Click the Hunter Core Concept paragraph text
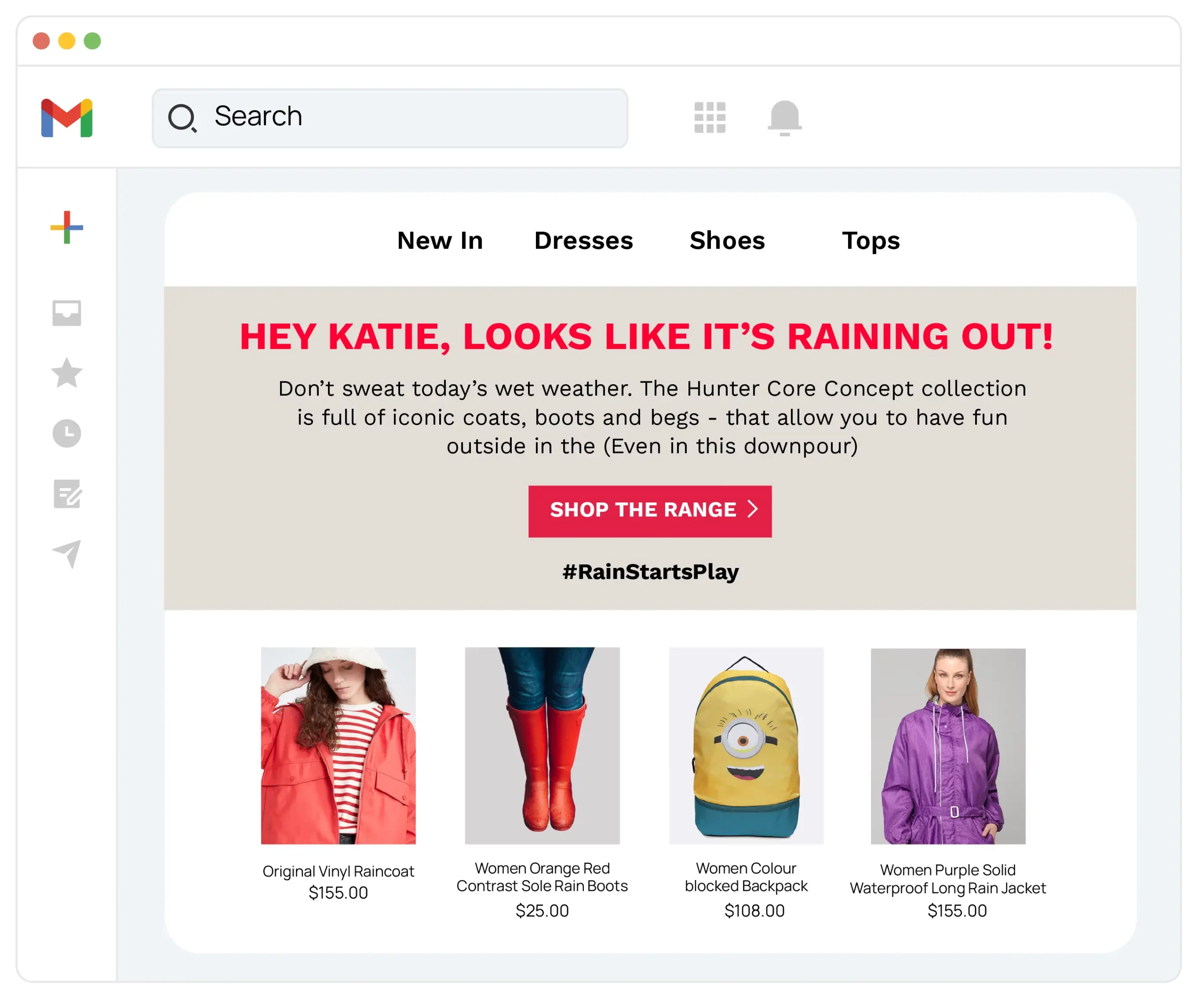The height and width of the screenshot is (1008, 1191). 652,417
